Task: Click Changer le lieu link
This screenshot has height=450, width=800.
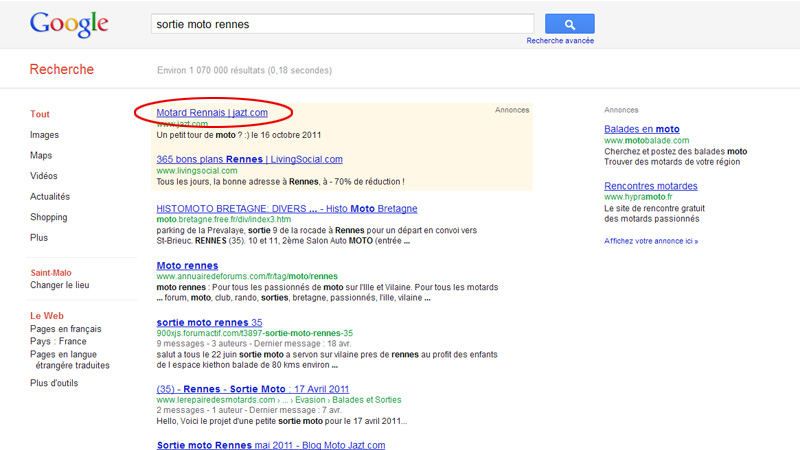Action: [58, 286]
